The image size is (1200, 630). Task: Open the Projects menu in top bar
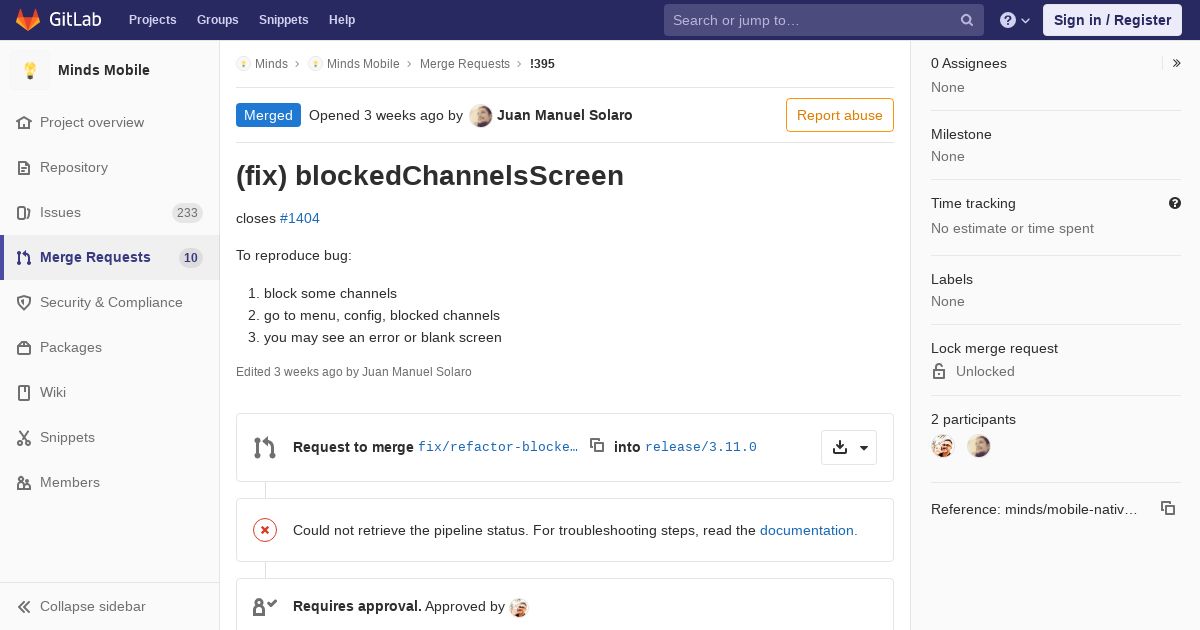152,20
